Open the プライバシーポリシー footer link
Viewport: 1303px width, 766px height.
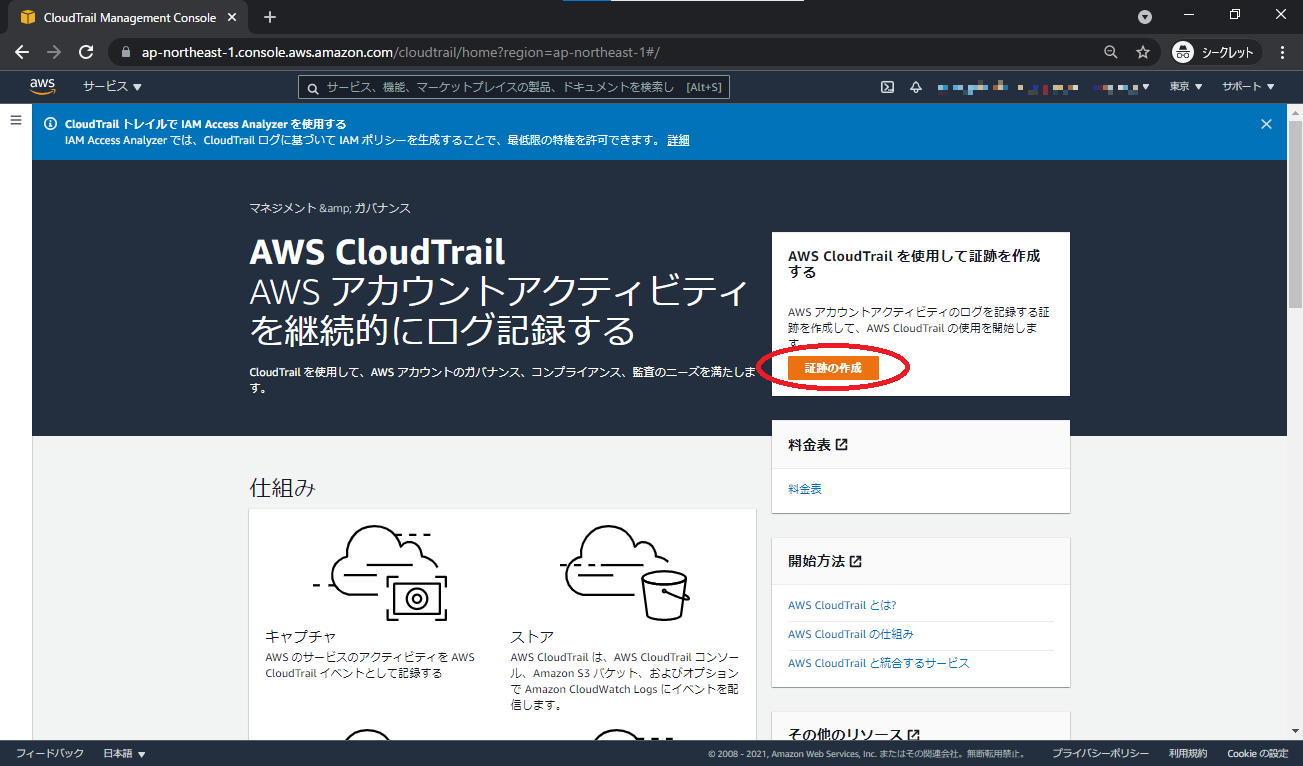coord(1100,753)
